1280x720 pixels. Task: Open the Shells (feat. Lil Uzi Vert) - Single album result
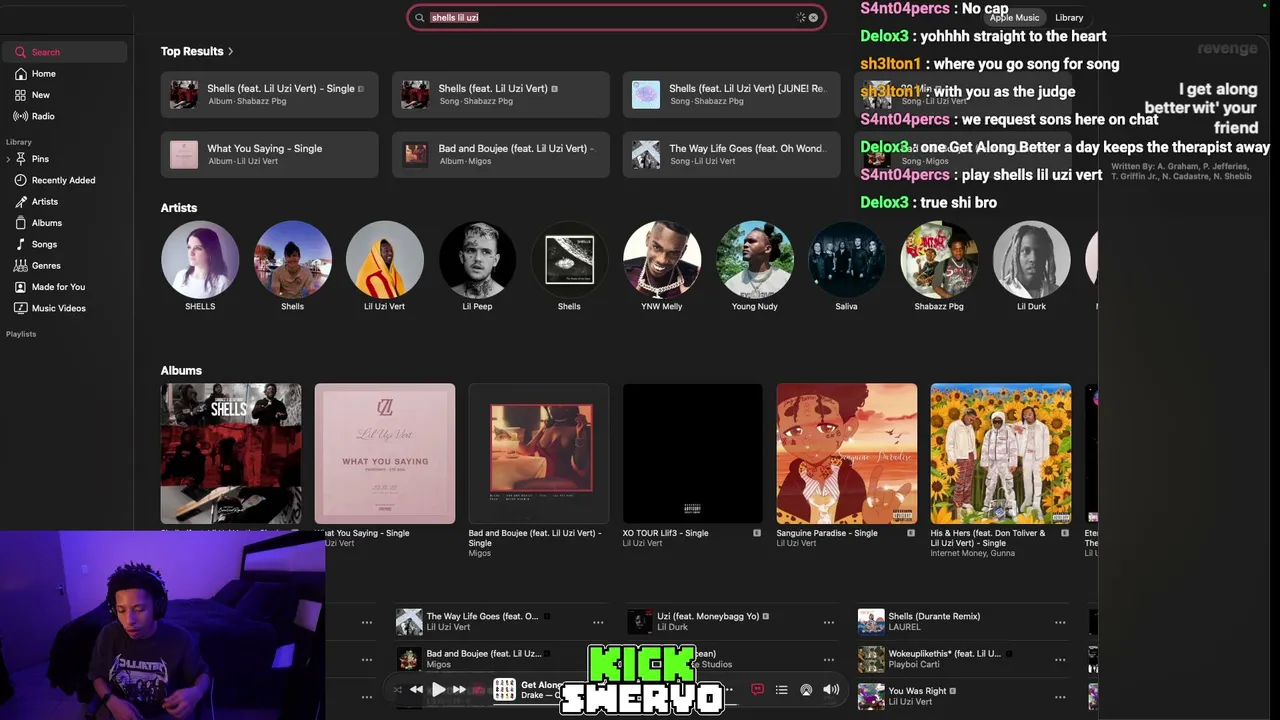[x=270, y=94]
